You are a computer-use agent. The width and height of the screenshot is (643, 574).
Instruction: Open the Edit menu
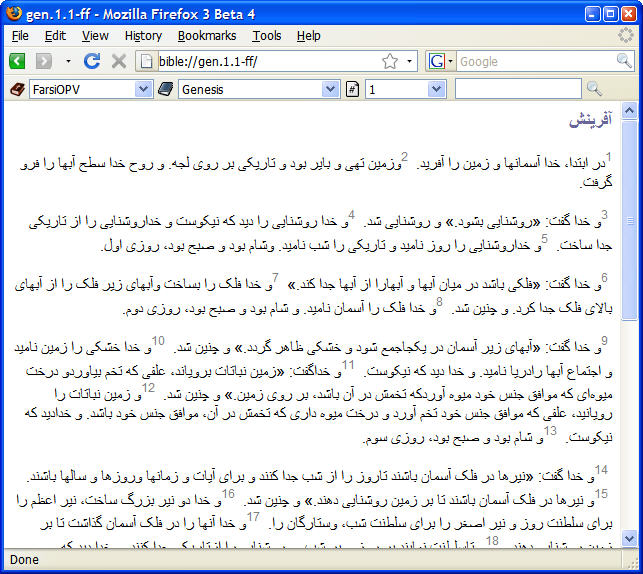pos(55,36)
